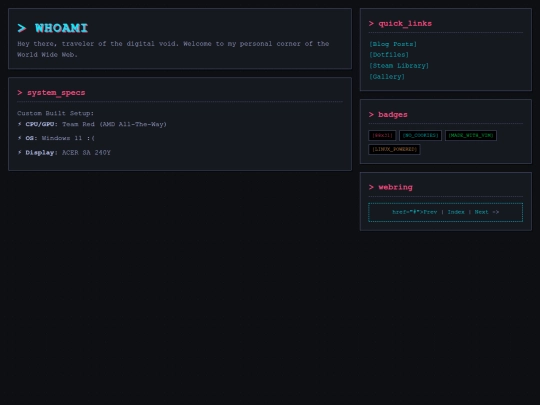The height and width of the screenshot is (405, 540).
Task: Click the NO_COOKIES badge
Action: 420,135
